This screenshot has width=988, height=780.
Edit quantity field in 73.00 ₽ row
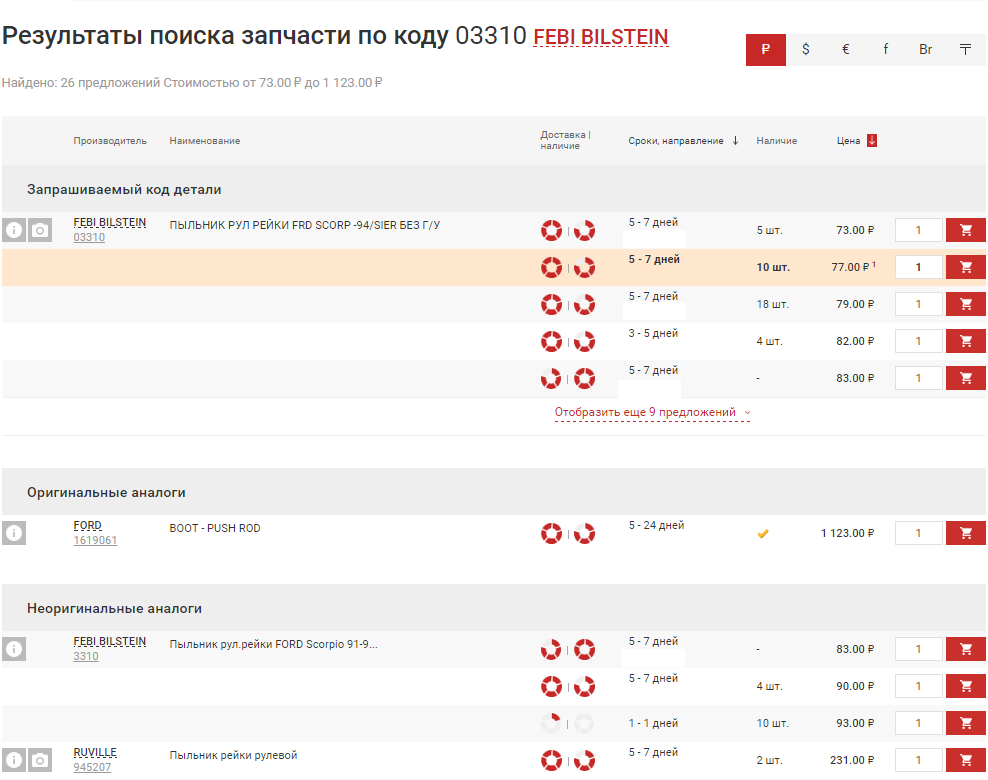tap(918, 230)
